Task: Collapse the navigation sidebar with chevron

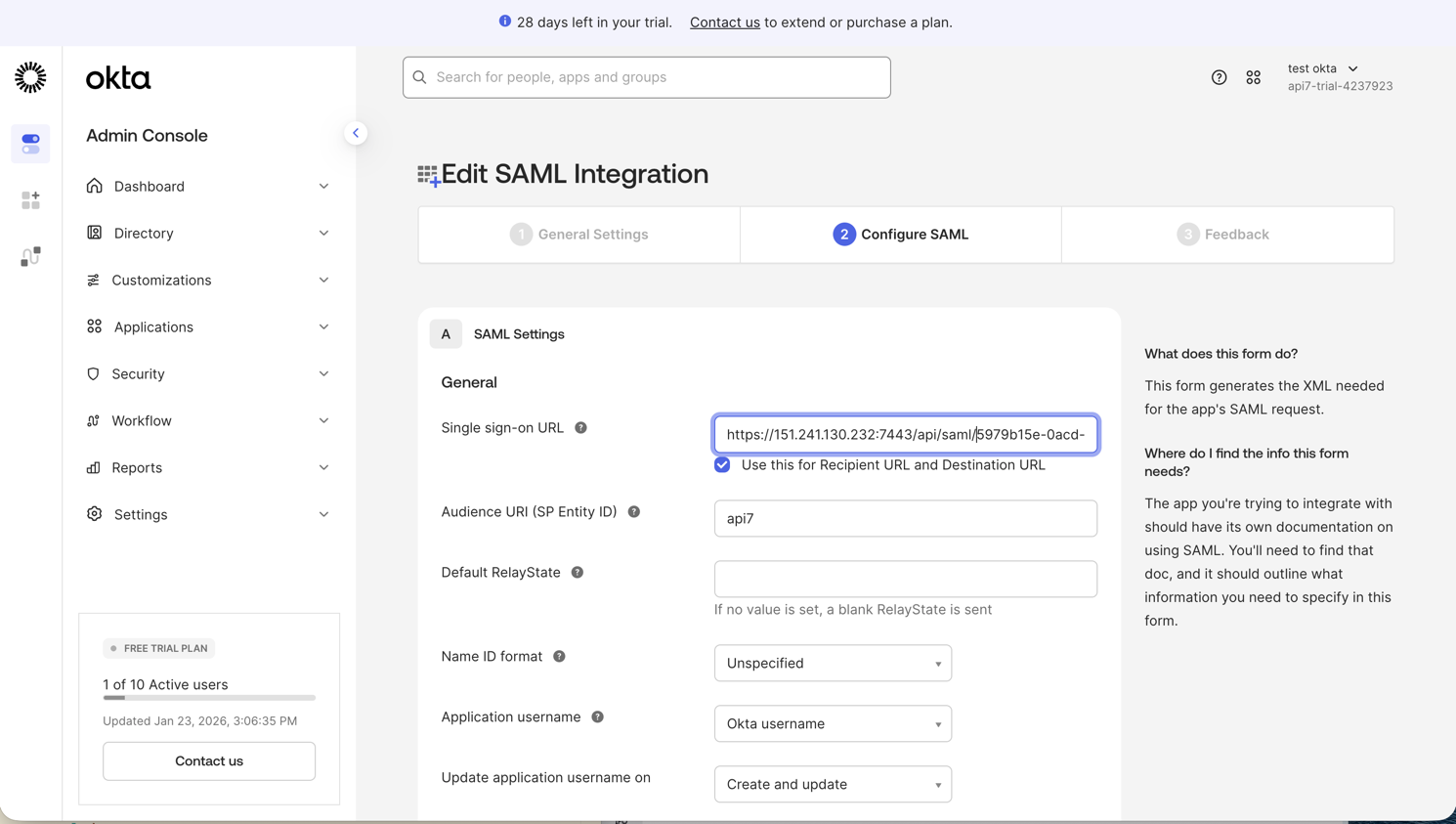Action: click(x=356, y=133)
